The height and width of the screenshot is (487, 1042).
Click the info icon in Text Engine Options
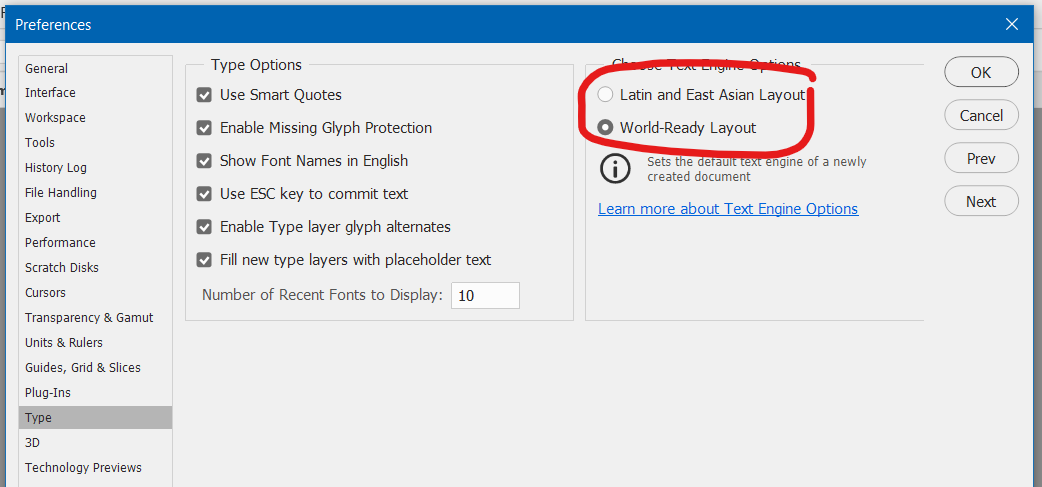coord(615,168)
